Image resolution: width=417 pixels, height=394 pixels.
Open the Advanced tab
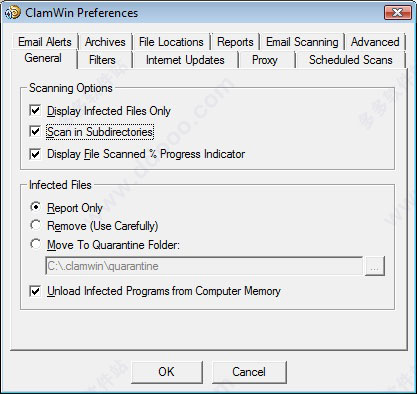tap(375, 42)
